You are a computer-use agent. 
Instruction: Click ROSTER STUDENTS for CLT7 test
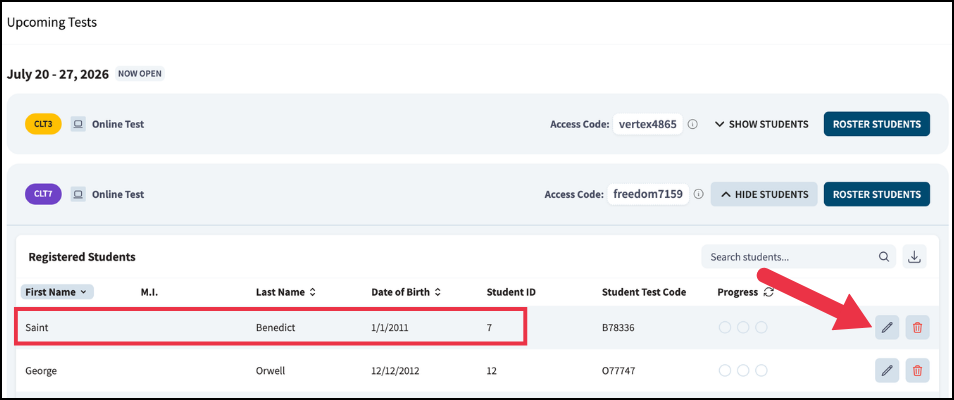[877, 195]
